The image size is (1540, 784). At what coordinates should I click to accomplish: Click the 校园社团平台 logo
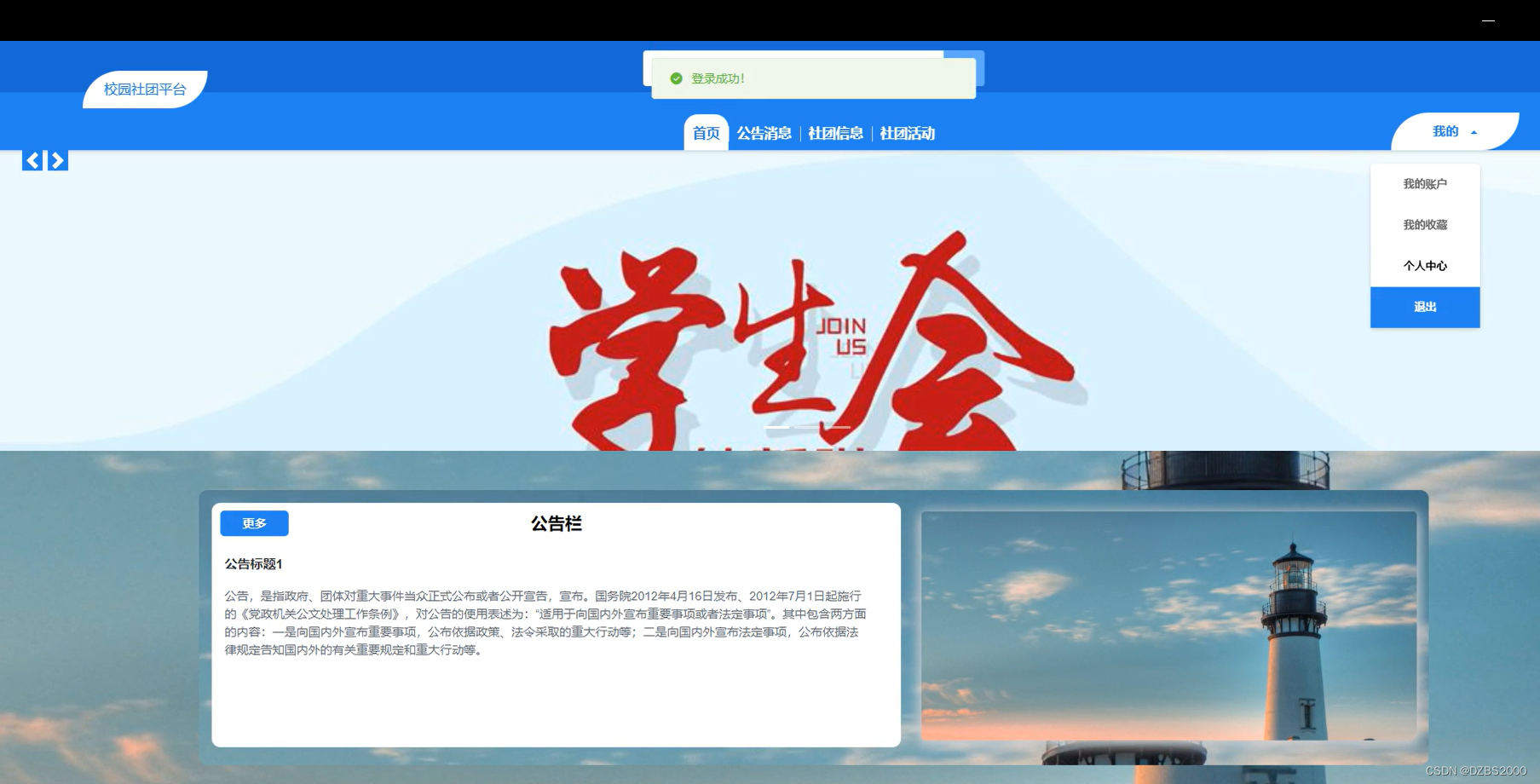click(145, 89)
